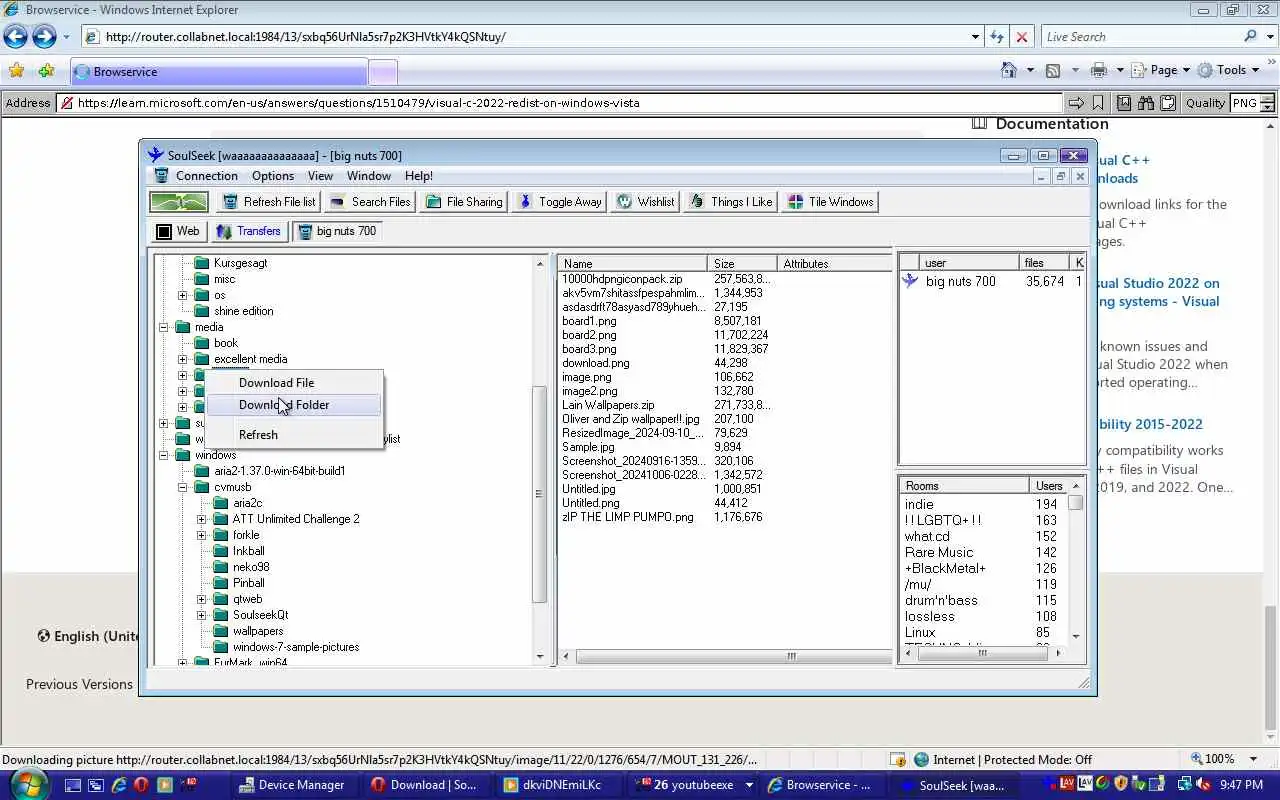Click the green banner image on SoulSeek toolbar

179,202
